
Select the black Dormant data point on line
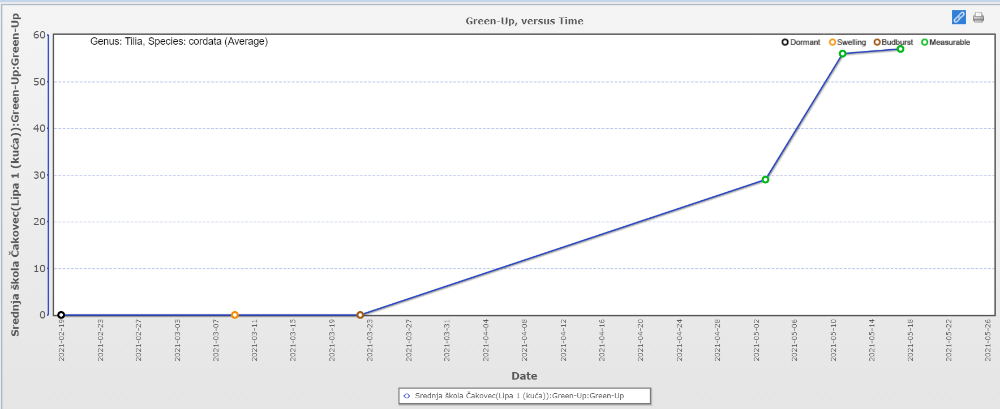tap(61, 315)
